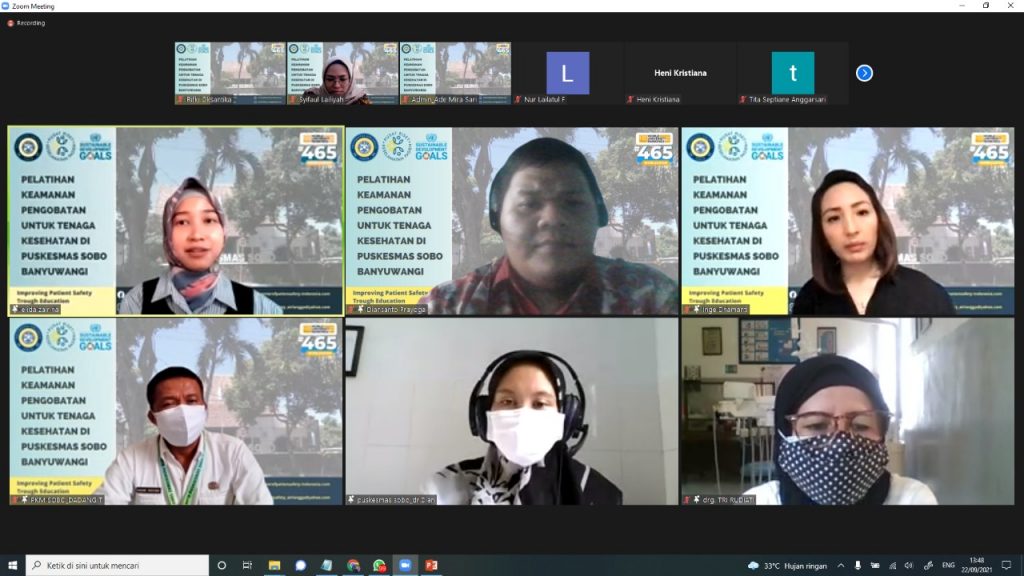The width and height of the screenshot is (1024, 576).
Task: Click the microphone tray icon
Action: coord(857,566)
